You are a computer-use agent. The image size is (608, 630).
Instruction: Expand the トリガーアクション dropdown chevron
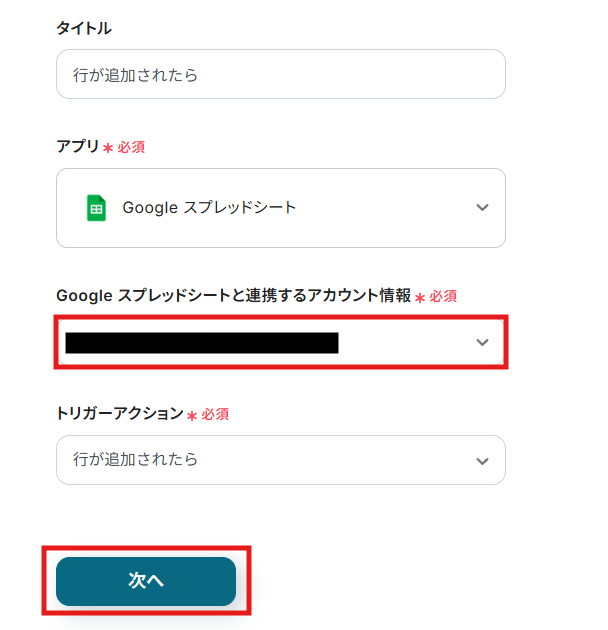point(482,461)
